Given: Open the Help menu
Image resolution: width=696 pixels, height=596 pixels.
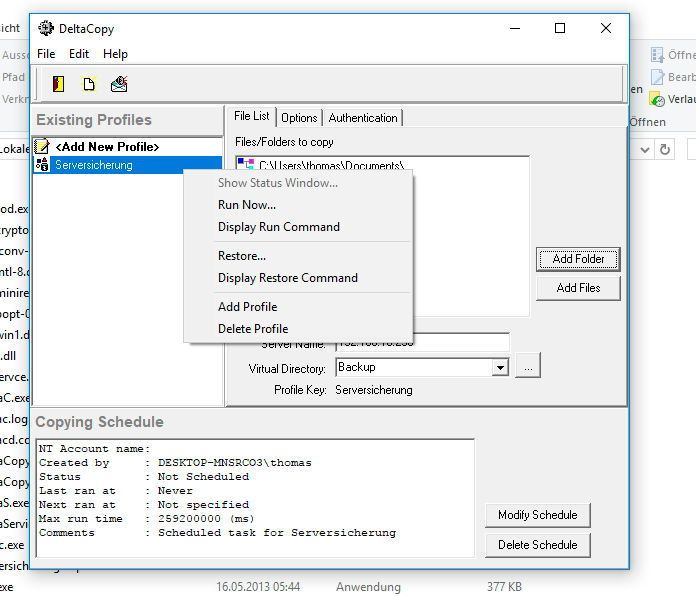Looking at the screenshot, I should [x=115, y=54].
